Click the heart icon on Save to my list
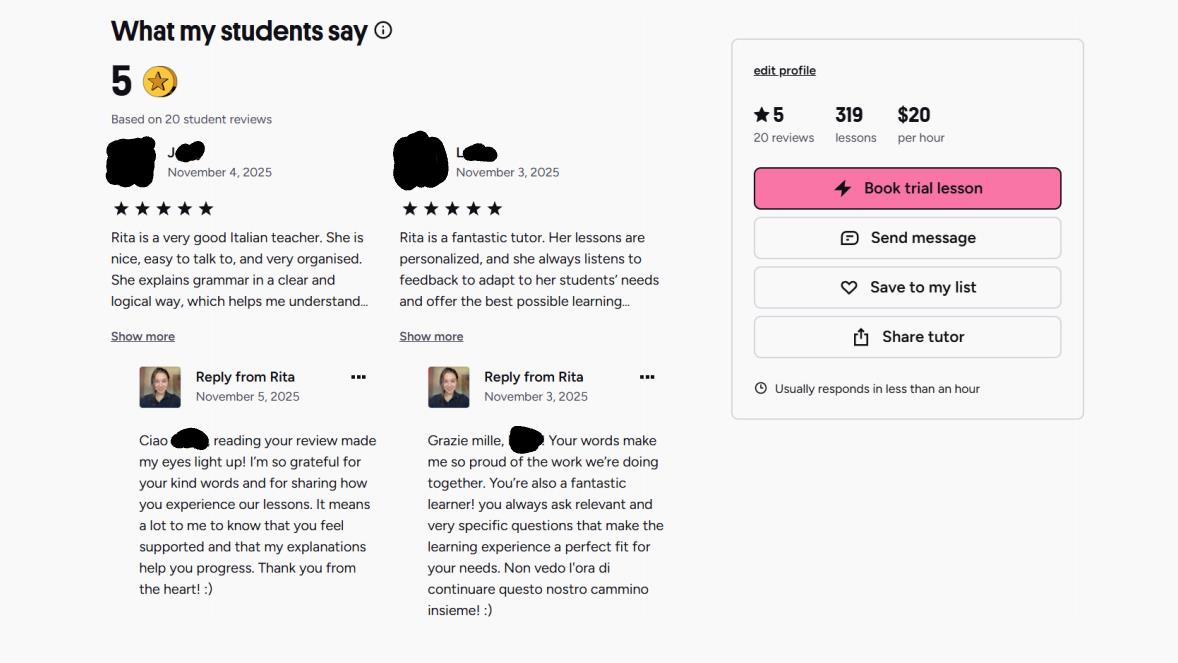Viewport: 1178px width, 663px height. (849, 288)
